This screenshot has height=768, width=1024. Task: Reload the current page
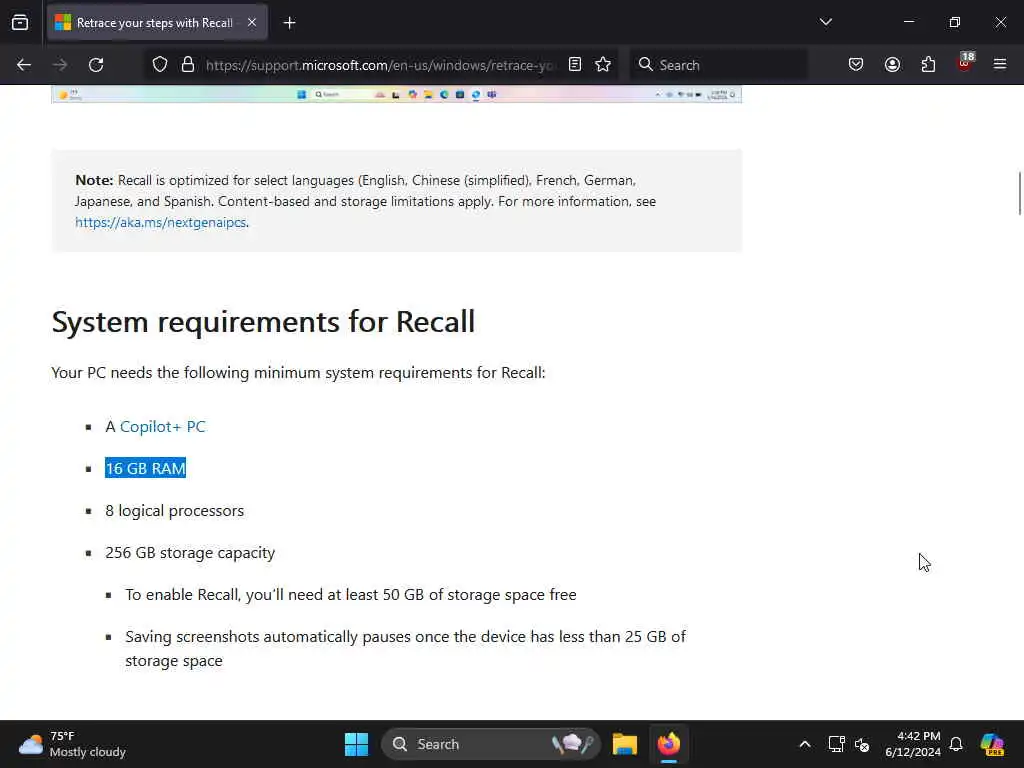pos(96,65)
